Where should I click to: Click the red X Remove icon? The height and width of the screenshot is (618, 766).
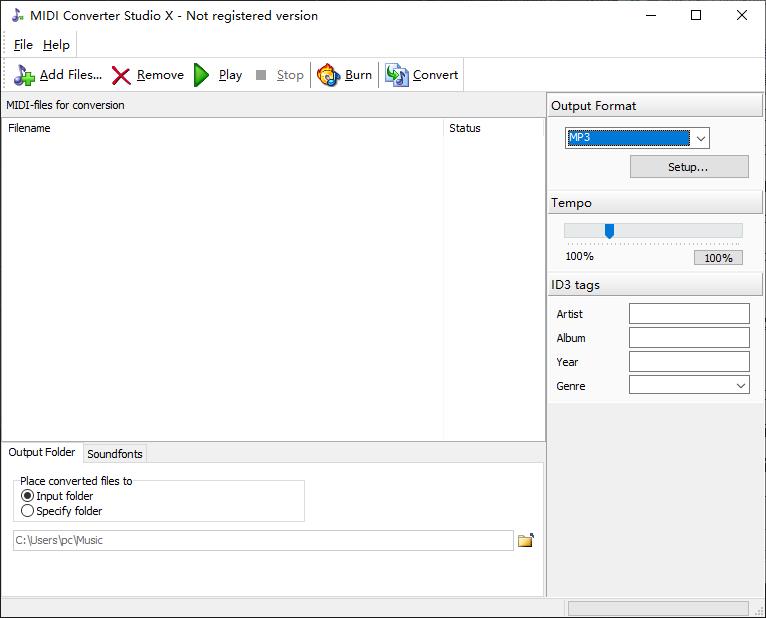(x=121, y=75)
